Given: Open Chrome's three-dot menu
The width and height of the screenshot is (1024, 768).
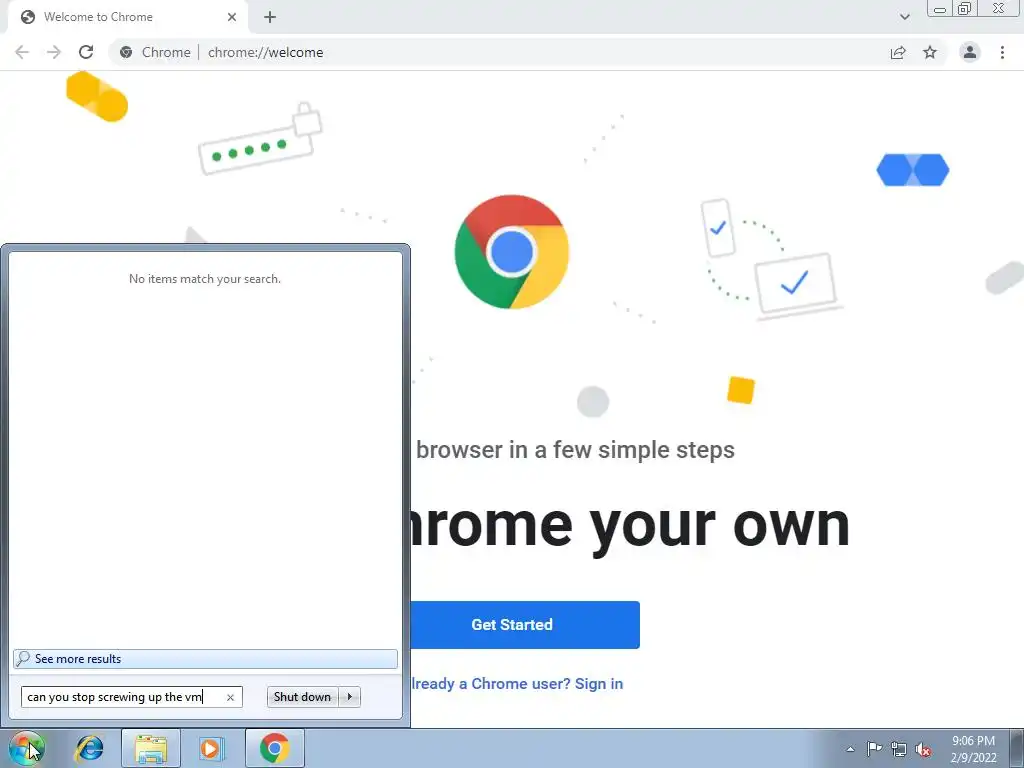Looking at the screenshot, I should tap(1002, 52).
